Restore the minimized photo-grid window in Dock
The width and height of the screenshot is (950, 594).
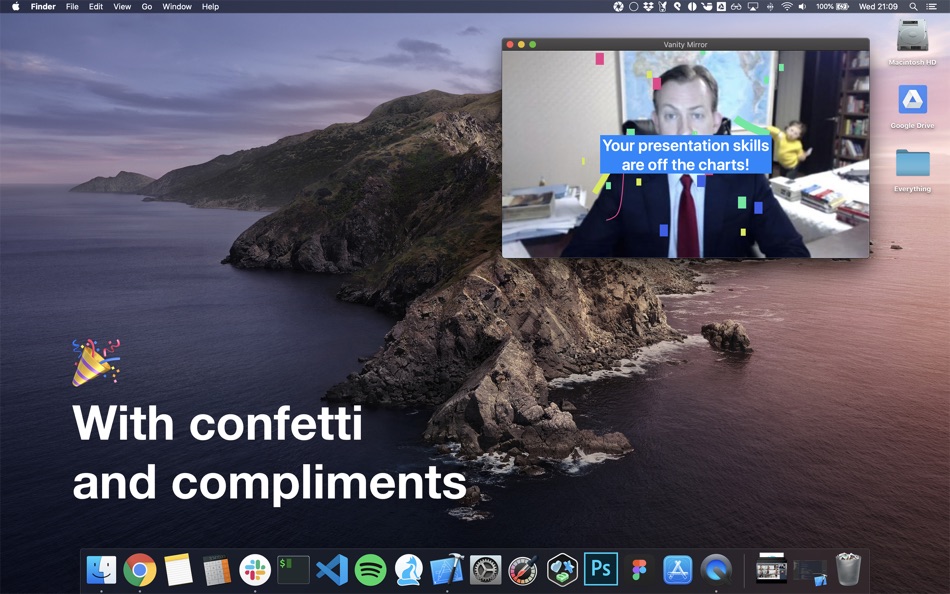tap(771, 569)
